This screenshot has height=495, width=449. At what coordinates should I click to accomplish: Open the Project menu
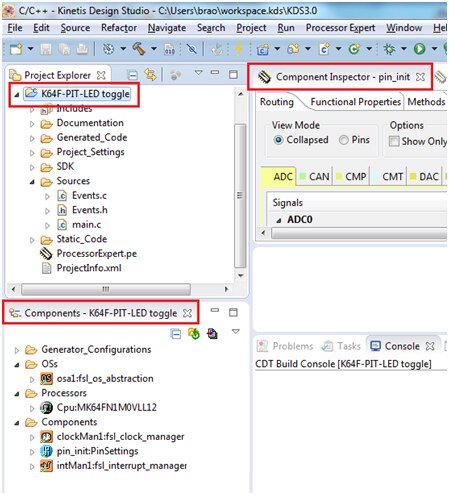251,28
